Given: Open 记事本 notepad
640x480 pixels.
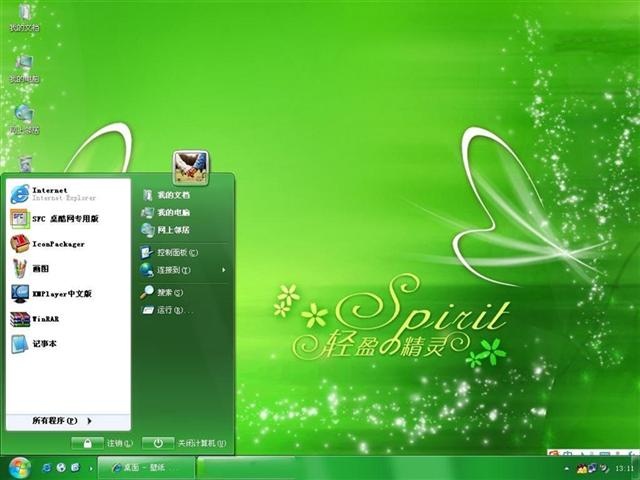Looking at the screenshot, I should click(x=68, y=344).
